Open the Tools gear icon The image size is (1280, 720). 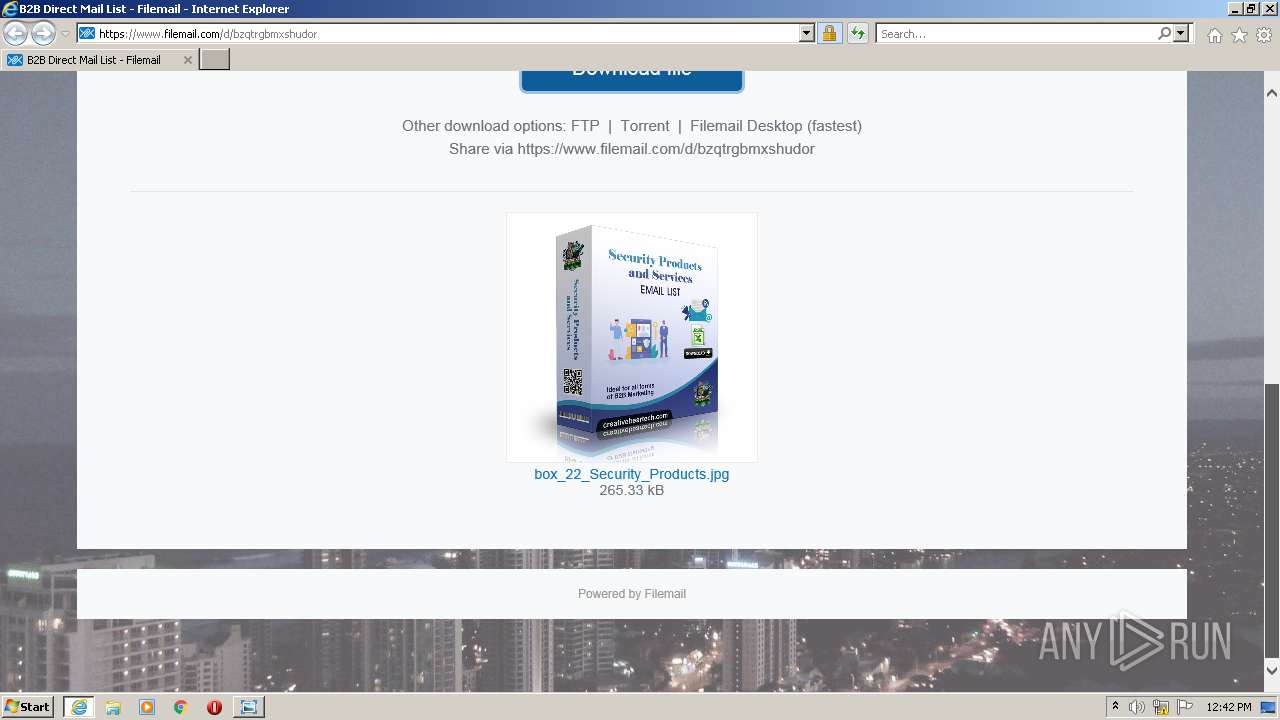tap(1263, 35)
